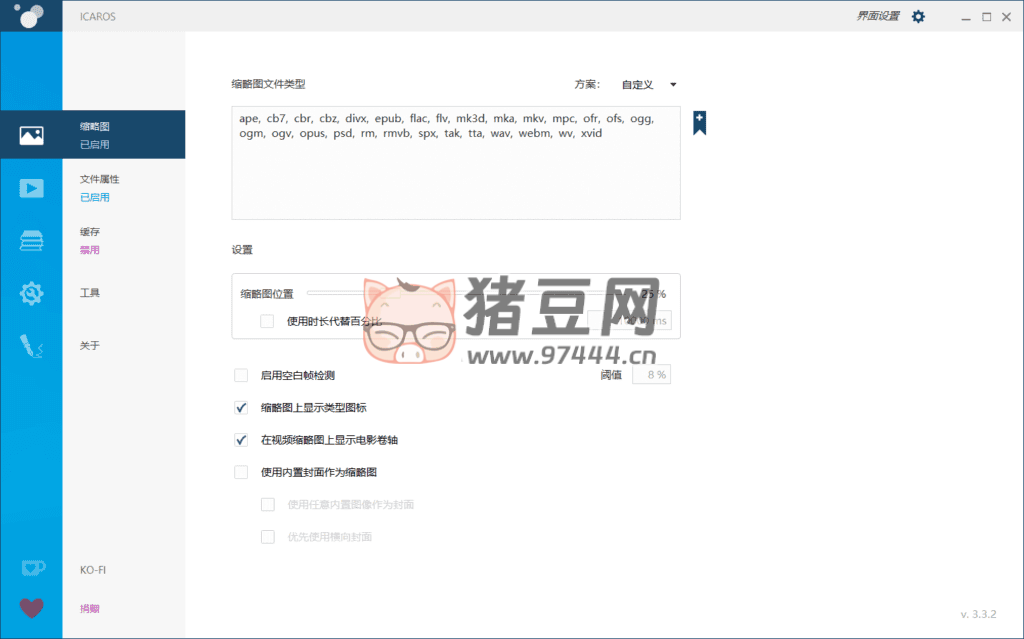1024x639 pixels.
Task: Click the 界面设置 text link
Action: 878,16
